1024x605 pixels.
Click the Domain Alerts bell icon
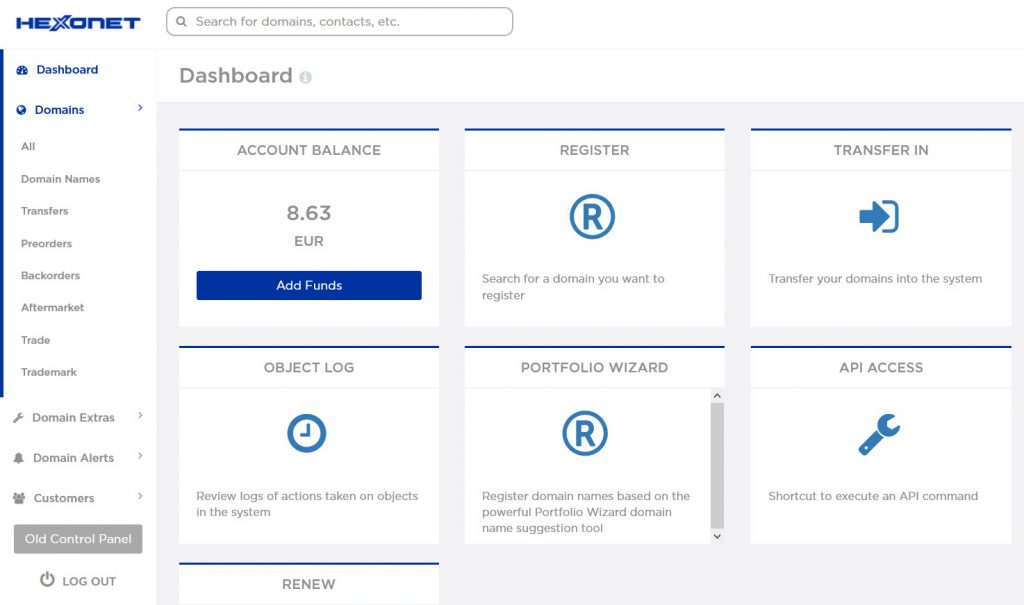click(19, 458)
